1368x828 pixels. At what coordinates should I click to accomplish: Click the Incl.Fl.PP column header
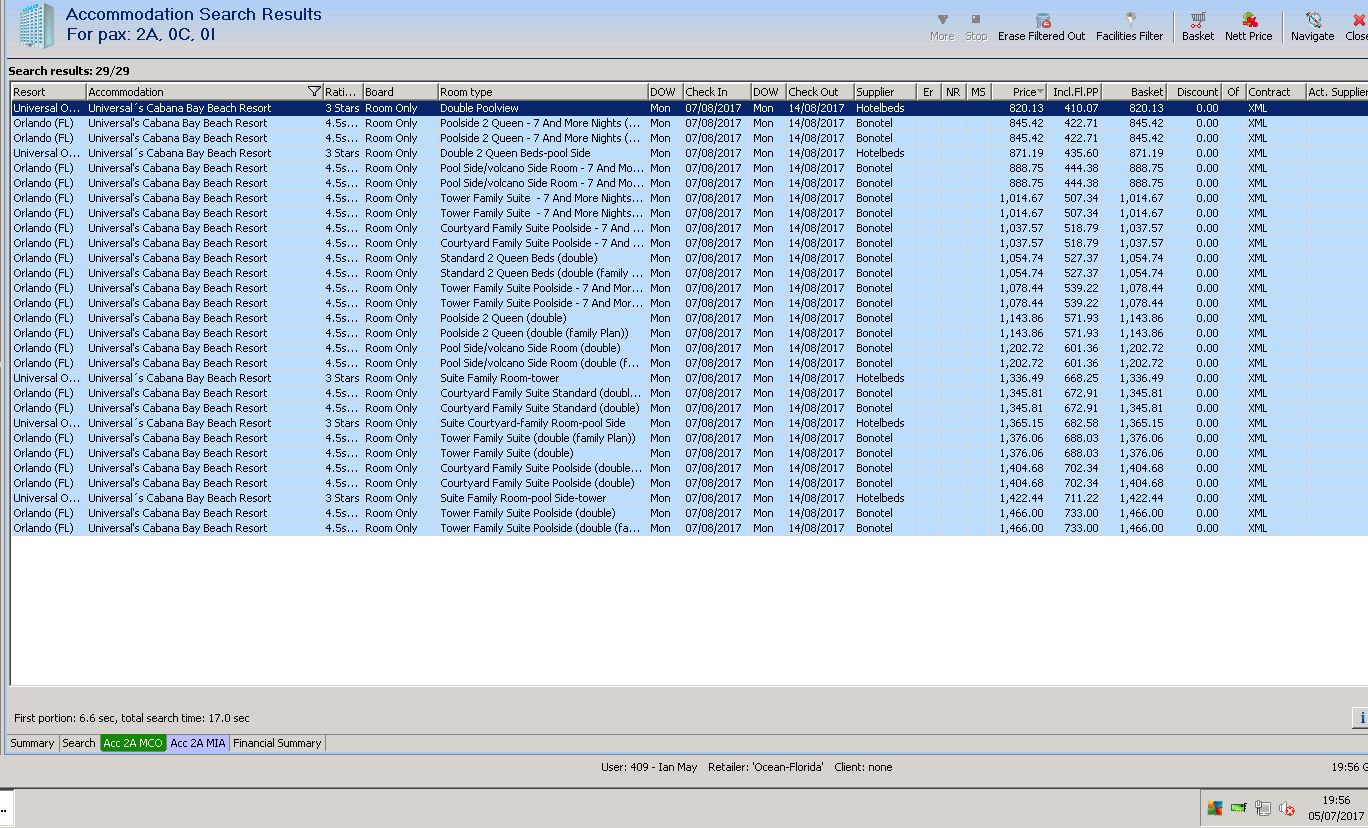(1075, 92)
